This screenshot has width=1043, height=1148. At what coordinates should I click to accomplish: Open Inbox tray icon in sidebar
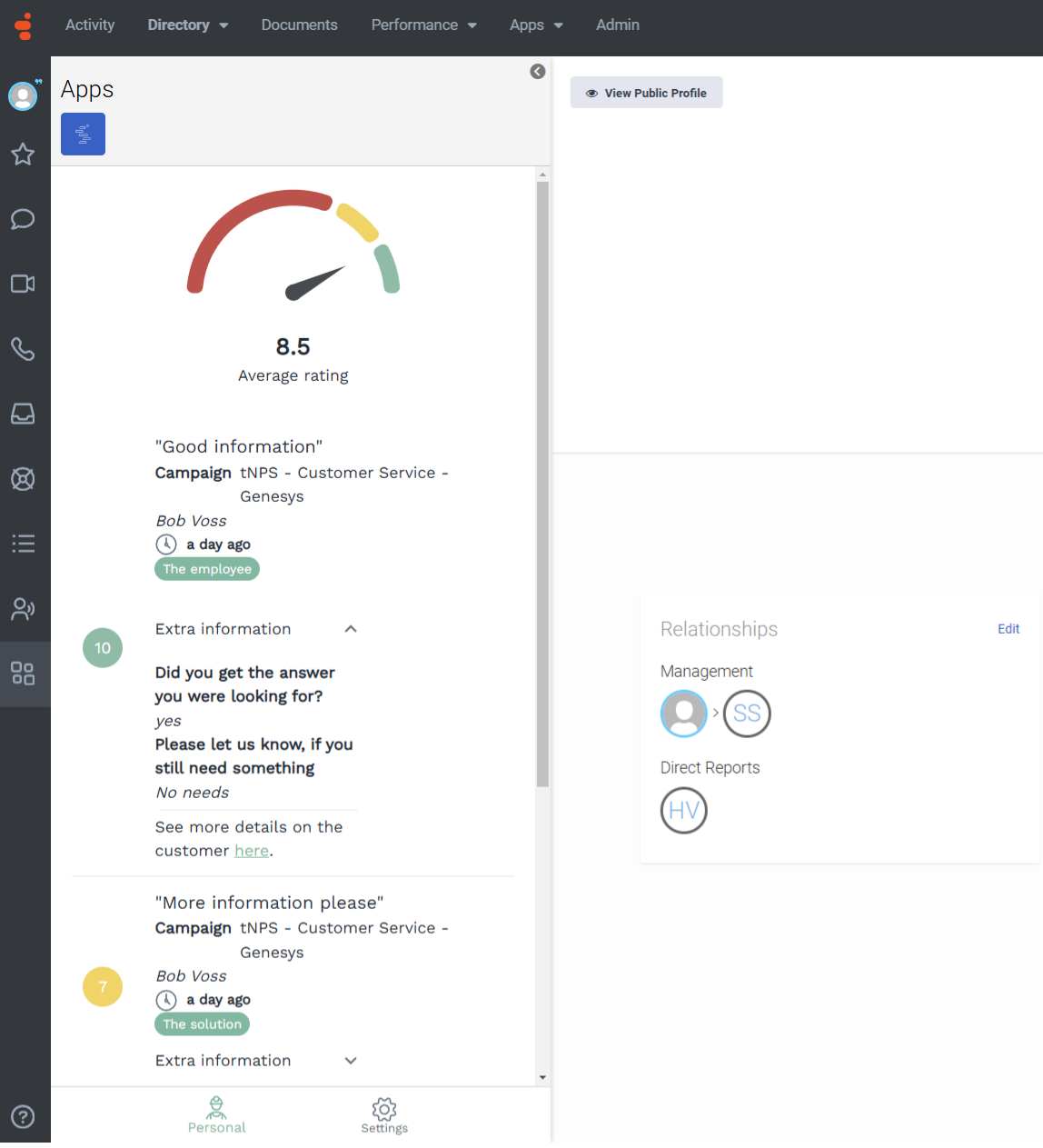(23, 414)
